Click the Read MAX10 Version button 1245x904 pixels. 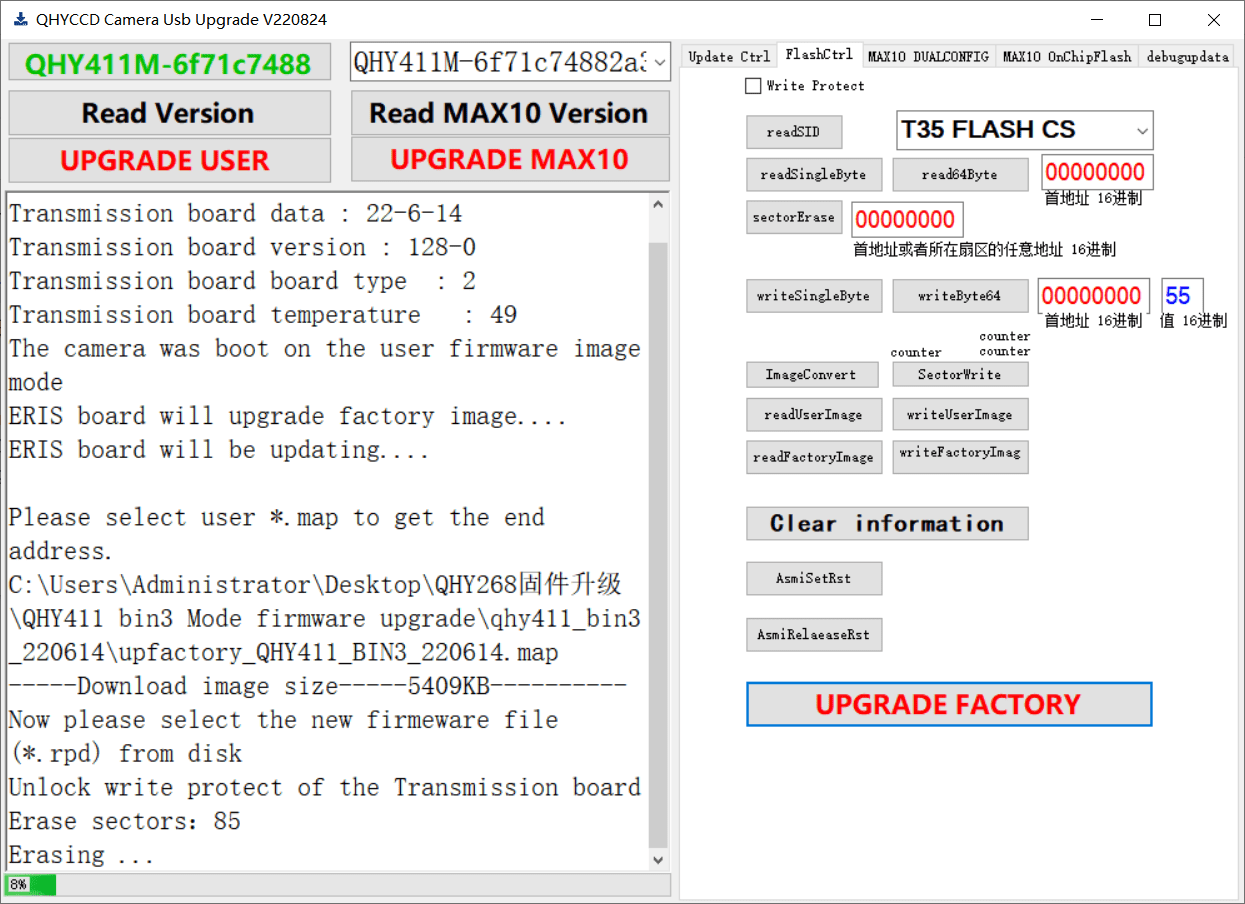pyautogui.click(x=510, y=113)
